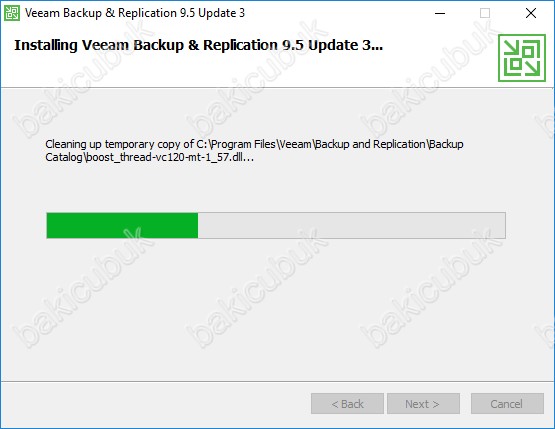This screenshot has height=429, width=555.
Task: Click the boost_thread-vc120-mt-1_57.dll file name
Action: tap(170, 157)
